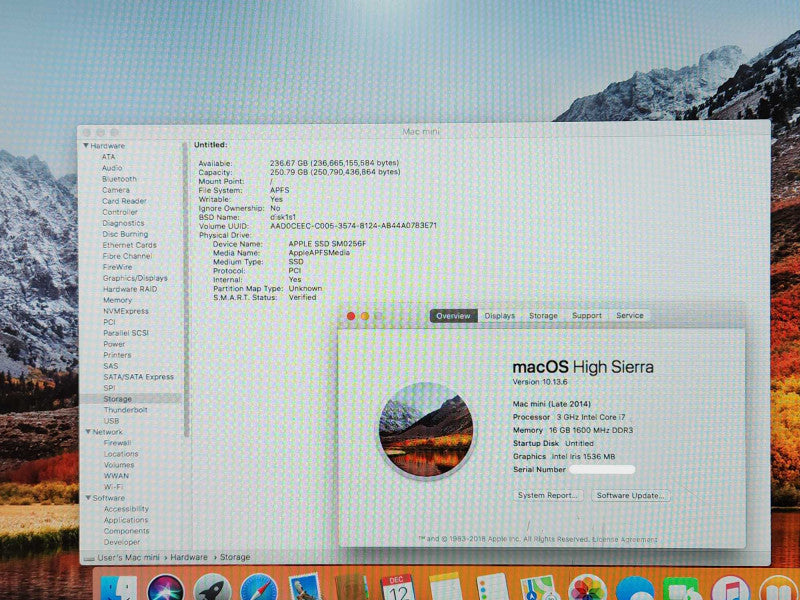Viewport: 800px width, 600px height.
Task: Launch Siri from the Dock
Action: tap(166, 588)
